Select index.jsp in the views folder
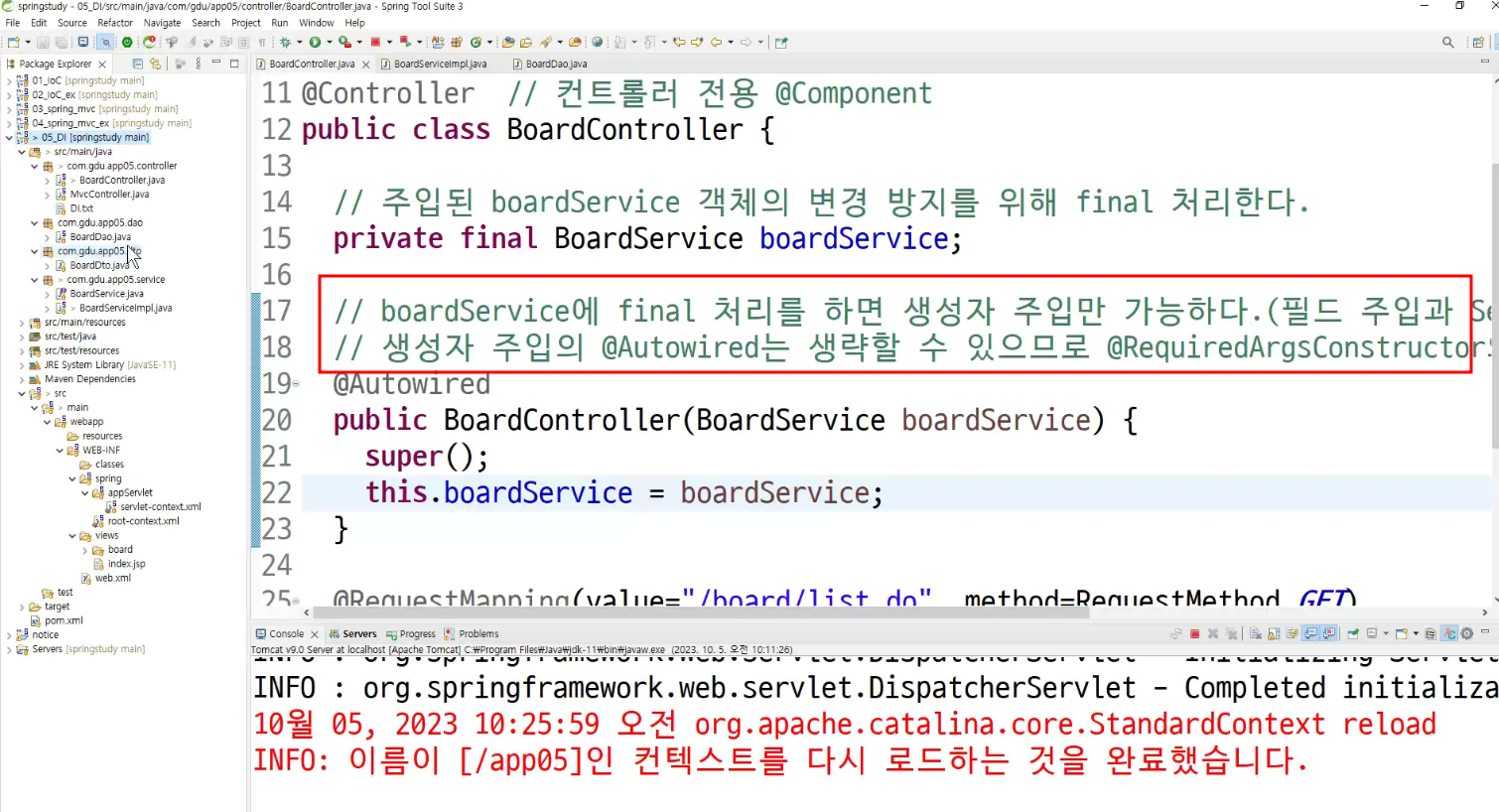 click(x=126, y=564)
